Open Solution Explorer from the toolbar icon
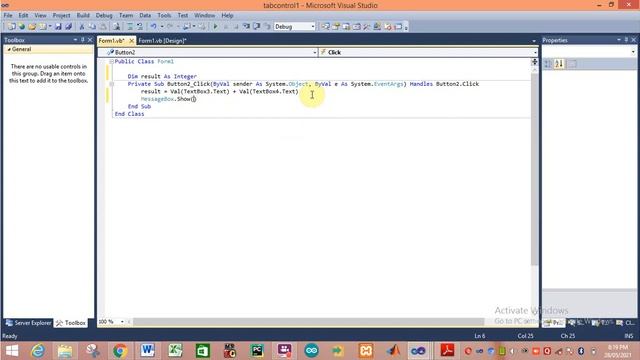 (325, 27)
